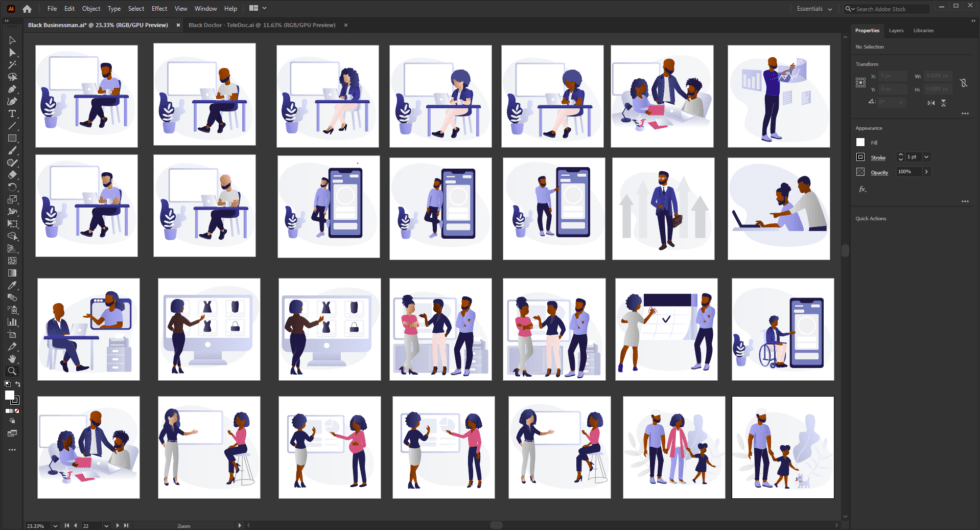Click the Flip Horizontal icon
Image resolution: width=980 pixels, height=530 pixels.
click(931, 102)
